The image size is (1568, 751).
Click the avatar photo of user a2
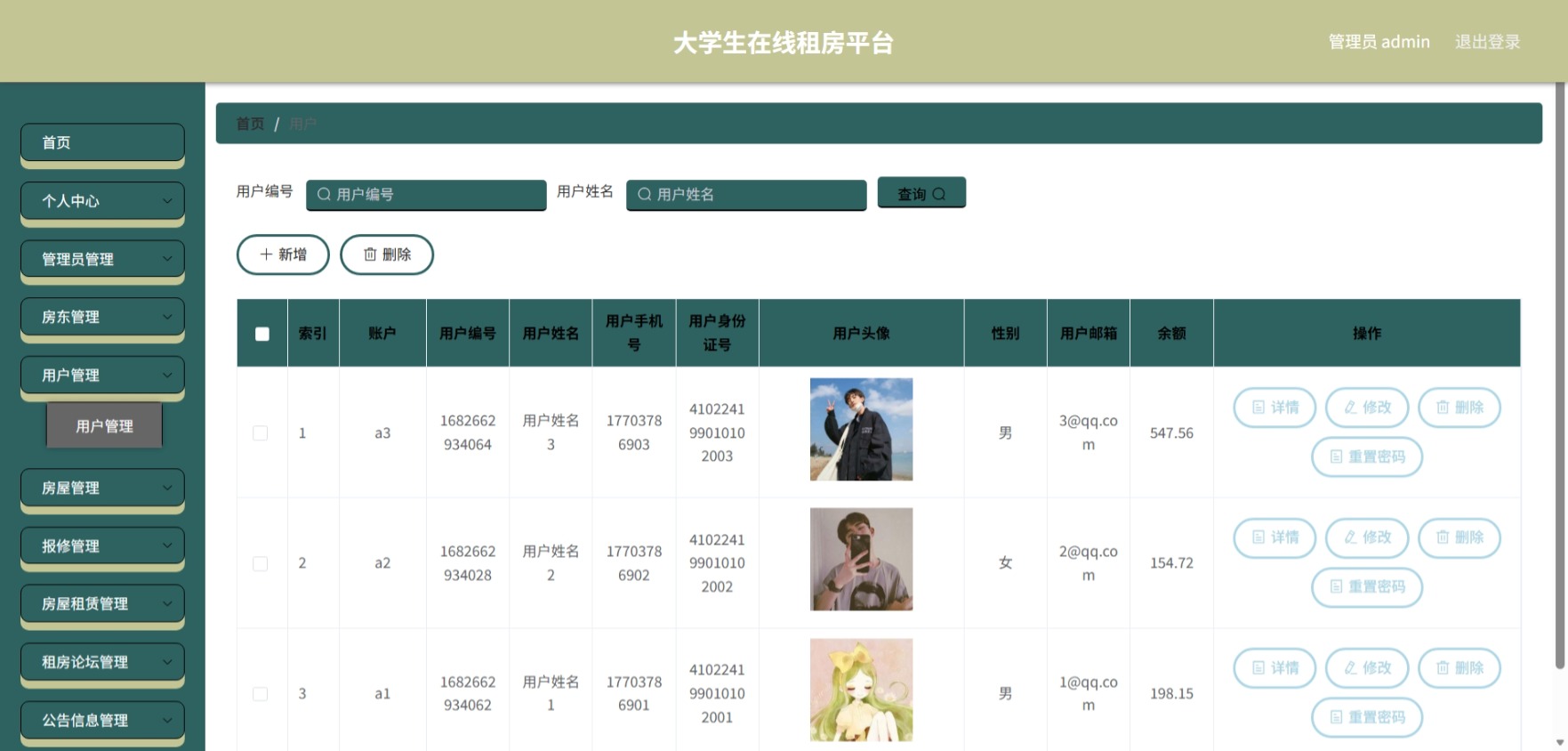pos(861,560)
